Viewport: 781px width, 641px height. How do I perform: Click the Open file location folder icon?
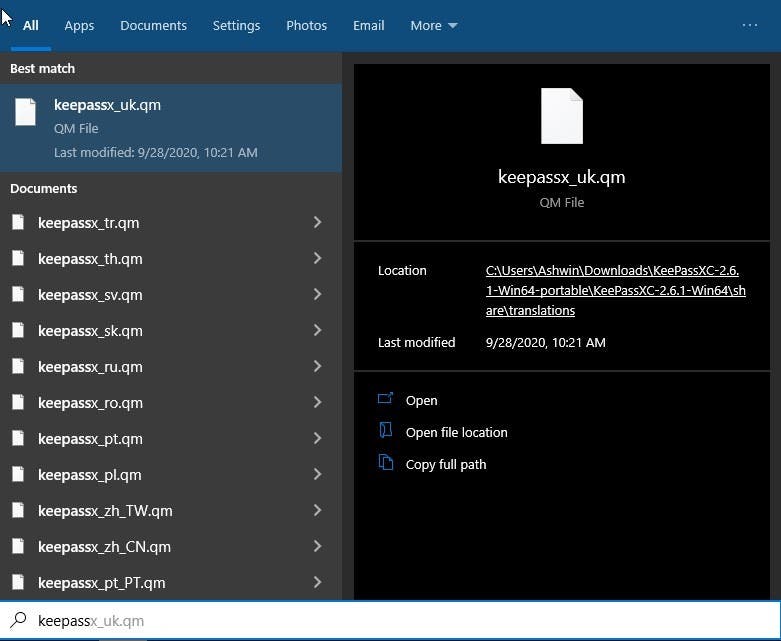(x=386, y=431)
